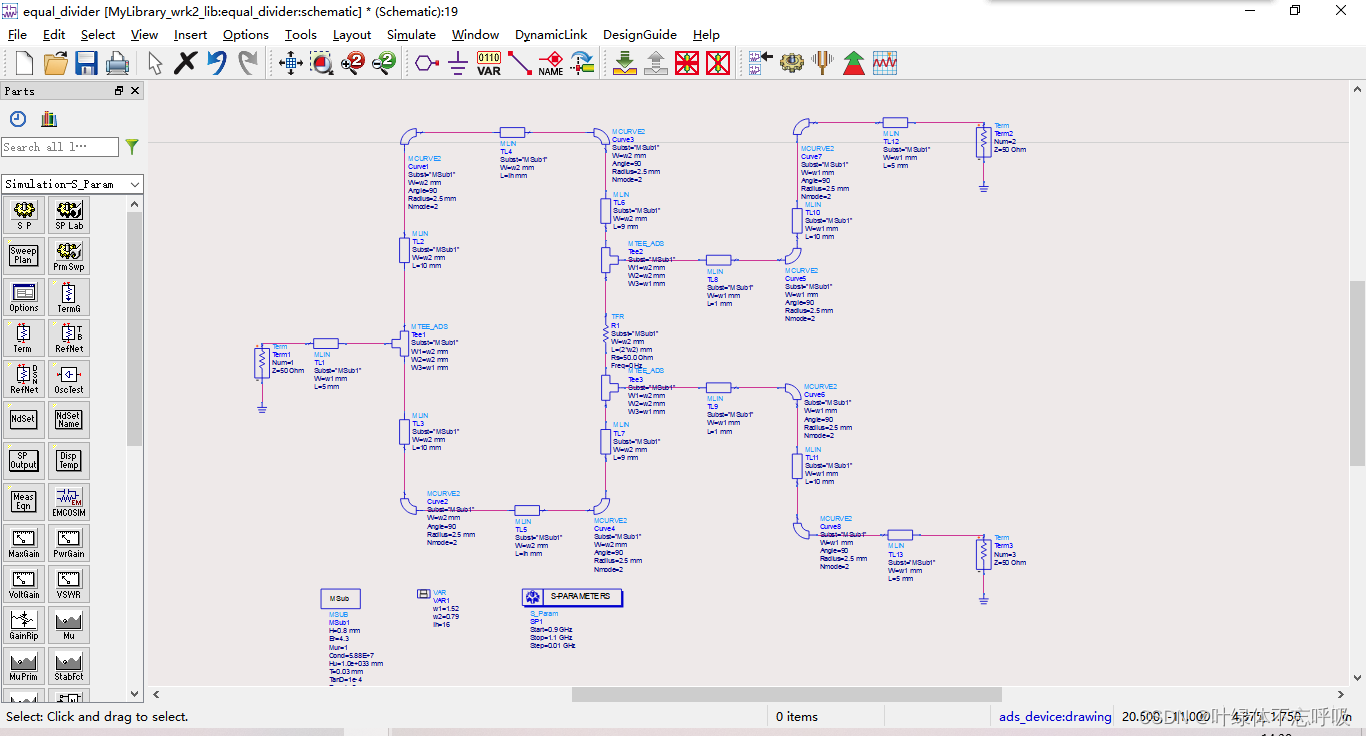Select the Insert Wire tool
1366x736 pixels.
(520, 64)
